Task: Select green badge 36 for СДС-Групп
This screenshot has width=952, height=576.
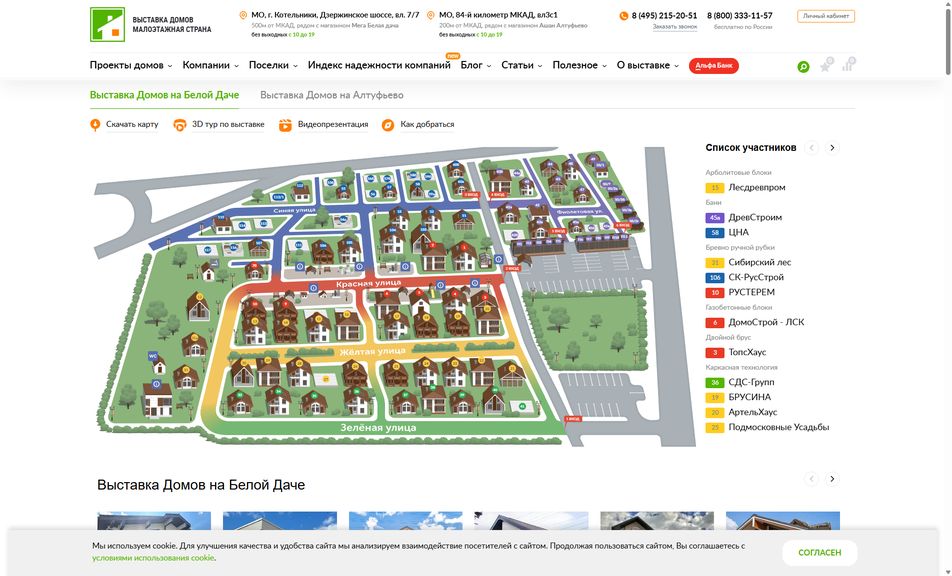Action: point(715,382)
